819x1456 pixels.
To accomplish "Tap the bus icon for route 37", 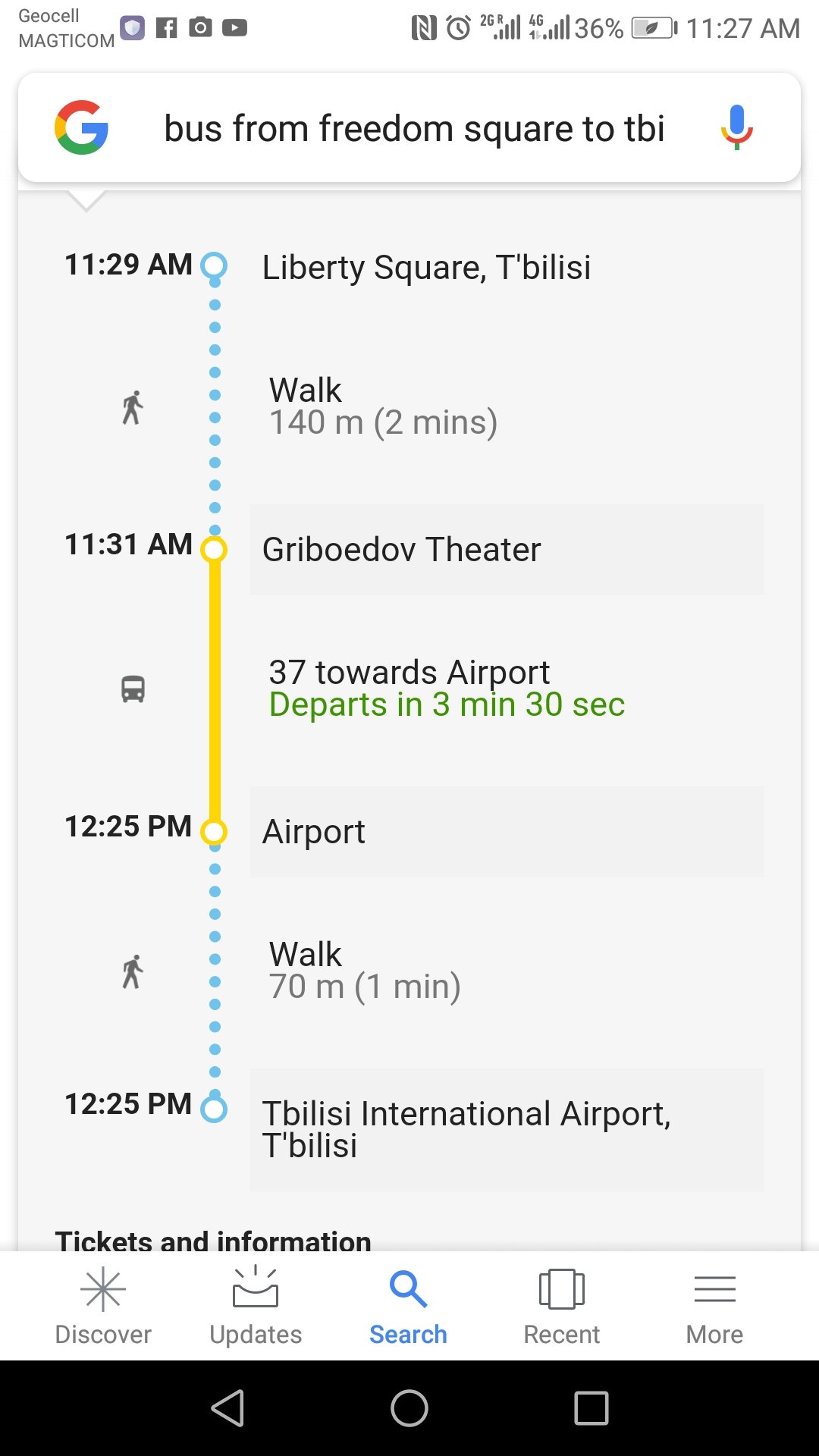I will 133,689.
